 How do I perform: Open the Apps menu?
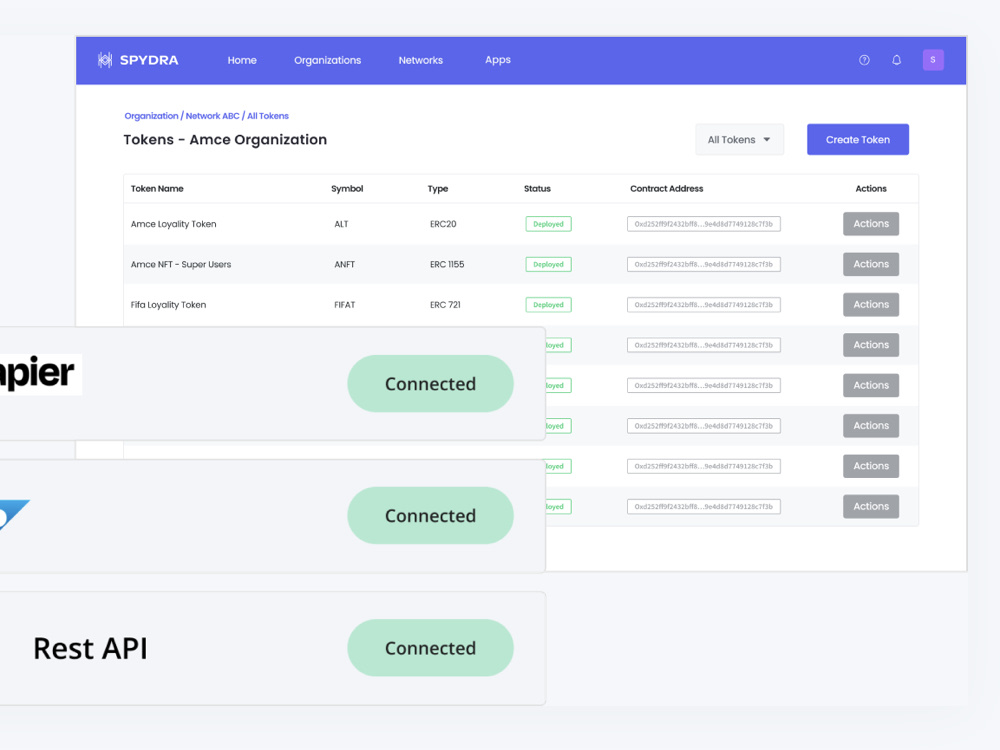497,60
